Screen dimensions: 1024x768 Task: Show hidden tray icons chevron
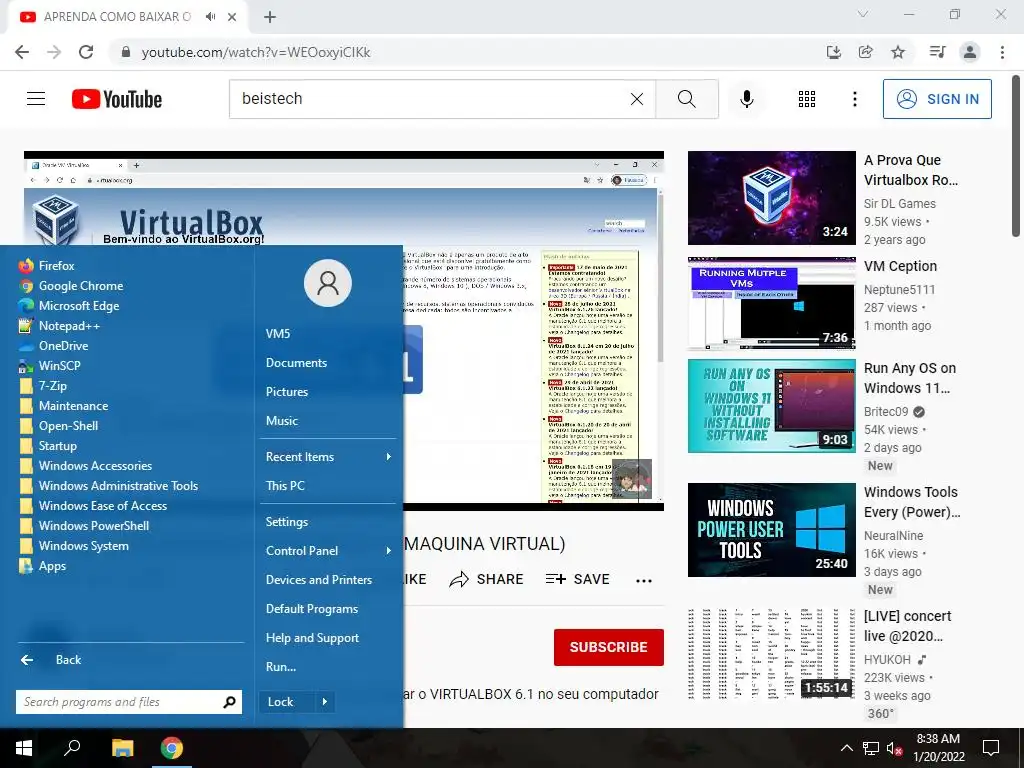click(x=846, y=748)
